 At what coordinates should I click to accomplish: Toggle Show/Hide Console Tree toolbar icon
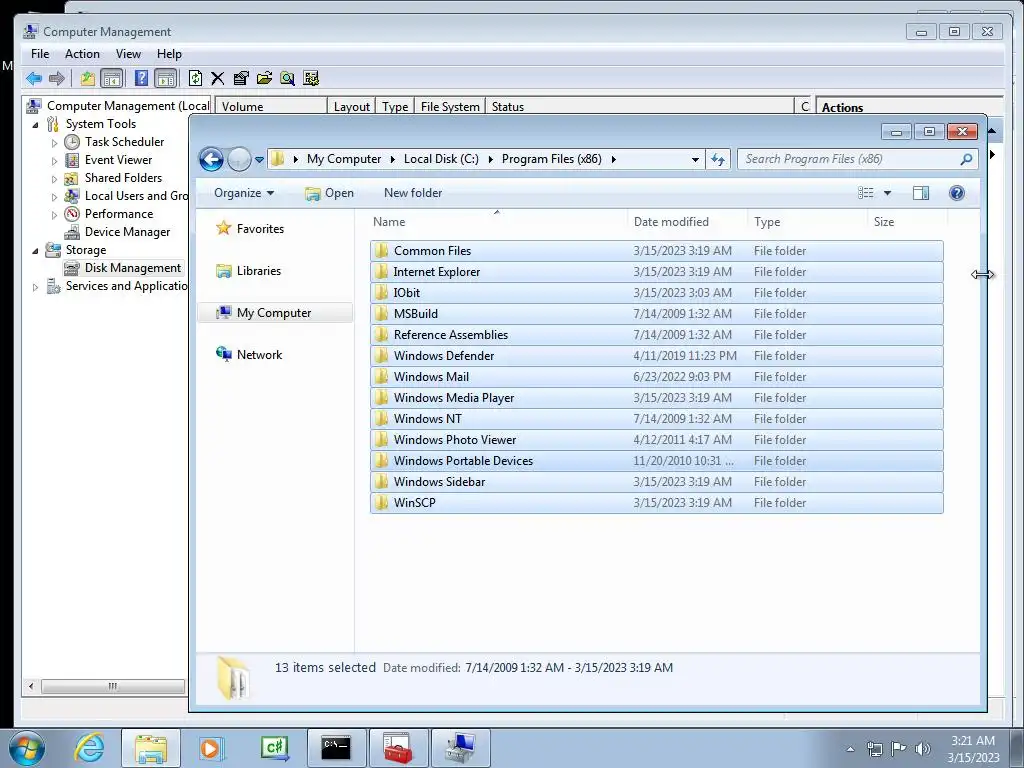point(112,79)
